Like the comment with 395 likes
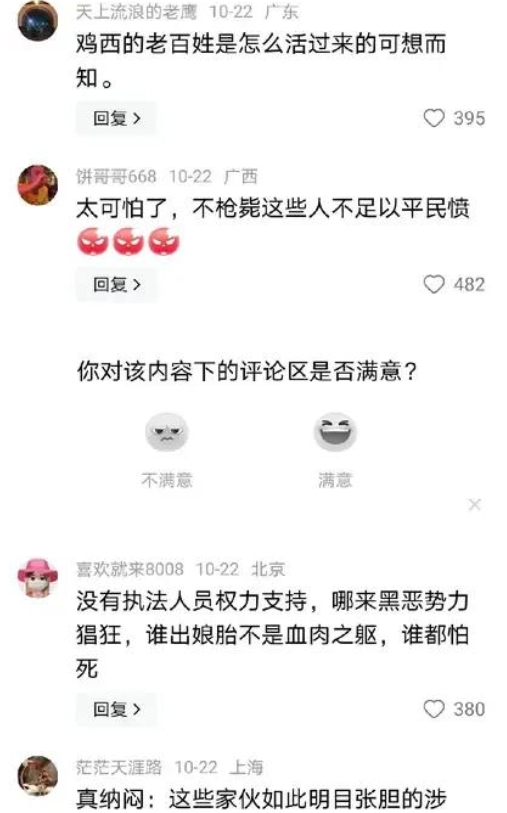Viewport: 507px width, 813px height. (434, 118)
